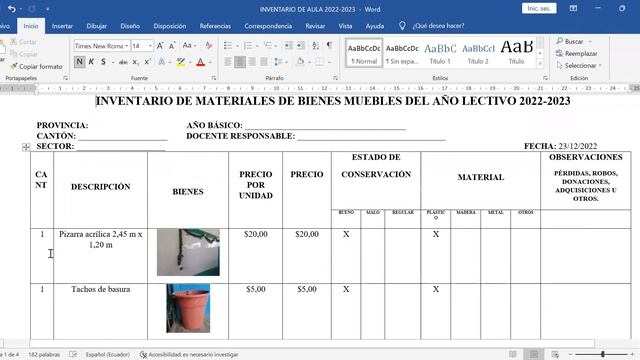Apply subscript formatting
This screenshot has height=360, width=640.
[x=136, y=62]
